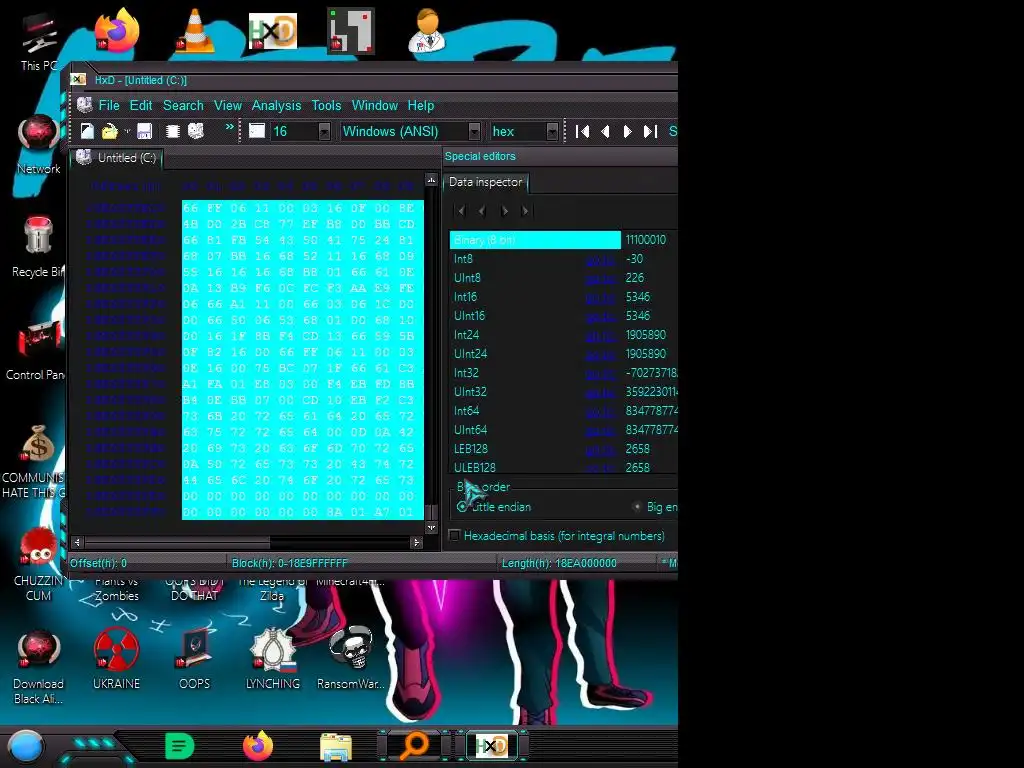Click the columns layout icon before 16
The image size is (1024, 768).
(x=257, y=131)
